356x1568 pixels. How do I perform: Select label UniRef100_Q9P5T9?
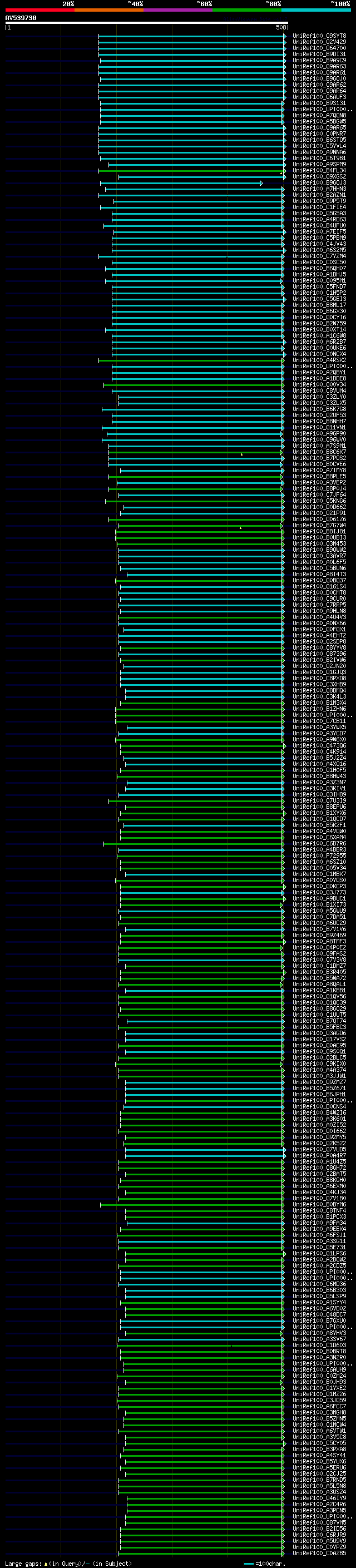tap(319, 201)
